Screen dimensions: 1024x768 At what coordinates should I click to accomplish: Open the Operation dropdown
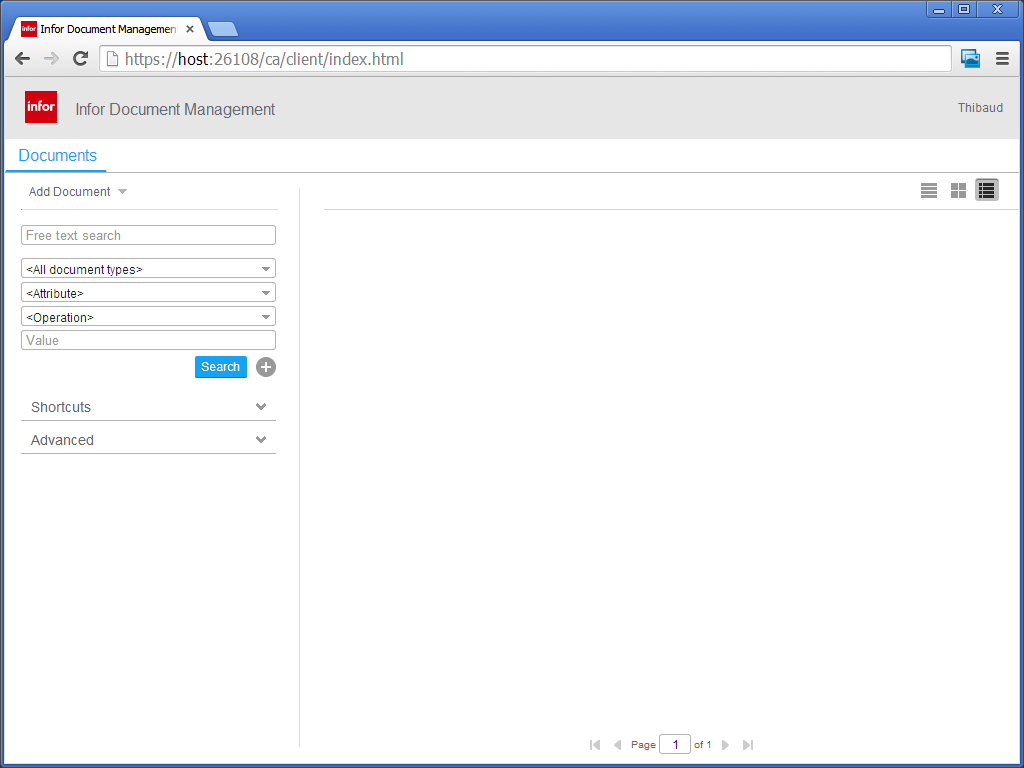(x=148, y=317)
